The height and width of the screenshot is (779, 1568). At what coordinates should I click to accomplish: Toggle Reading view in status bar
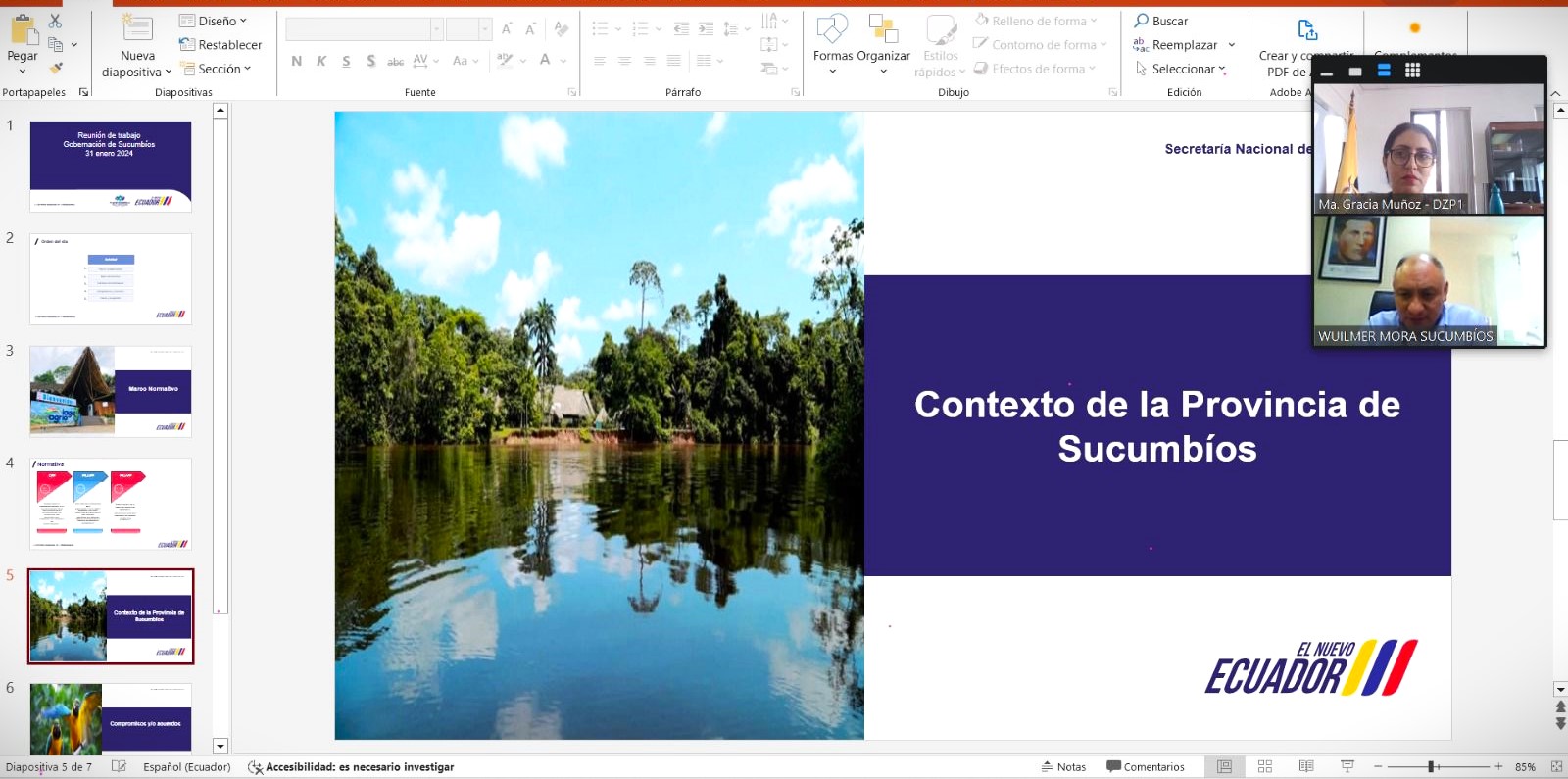tap(1306, 766)
